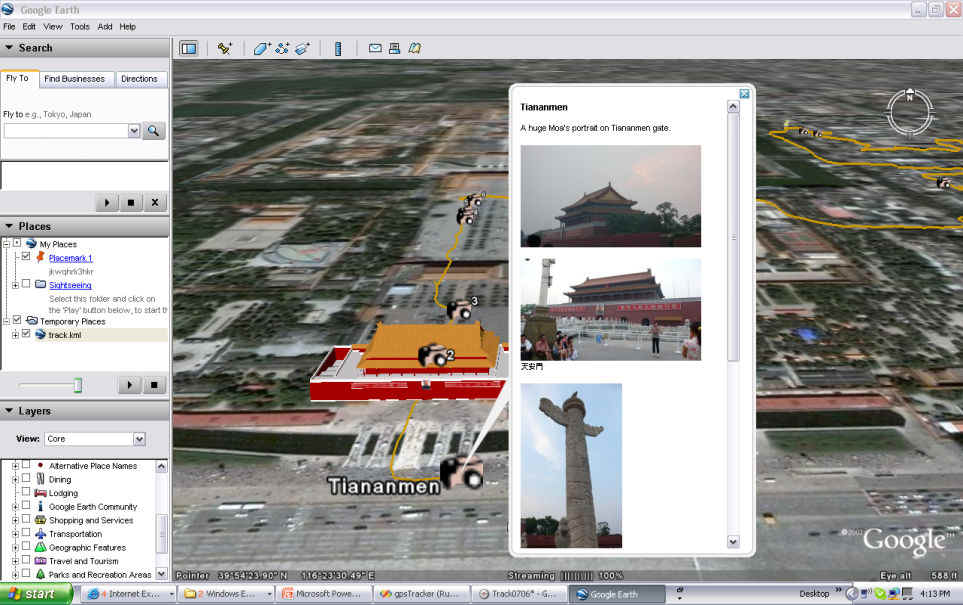Click the camera placemark numbered 2 on the gate
The image size is (963, 605).
click(434, 354)
